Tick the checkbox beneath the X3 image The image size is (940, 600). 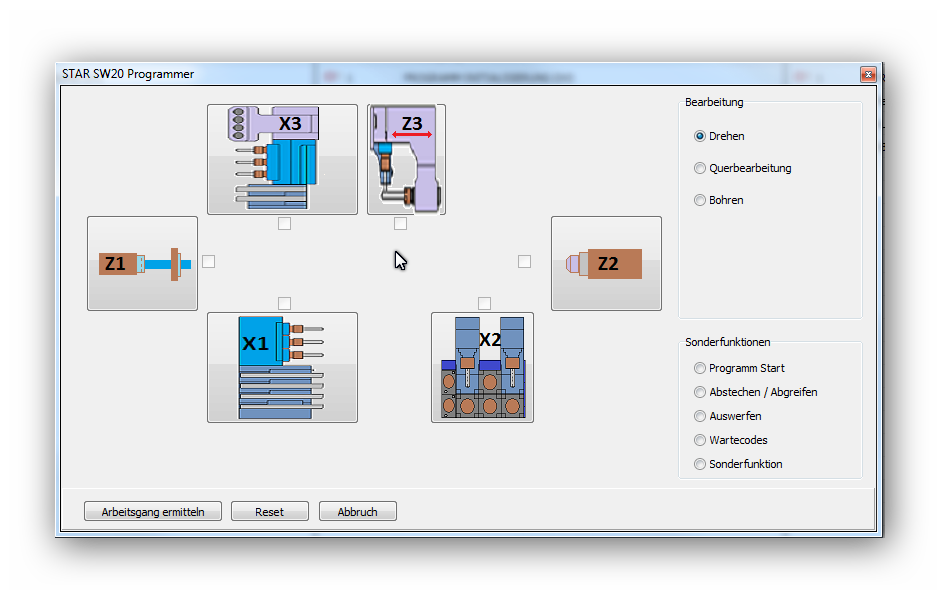click(x=285, y=224)
